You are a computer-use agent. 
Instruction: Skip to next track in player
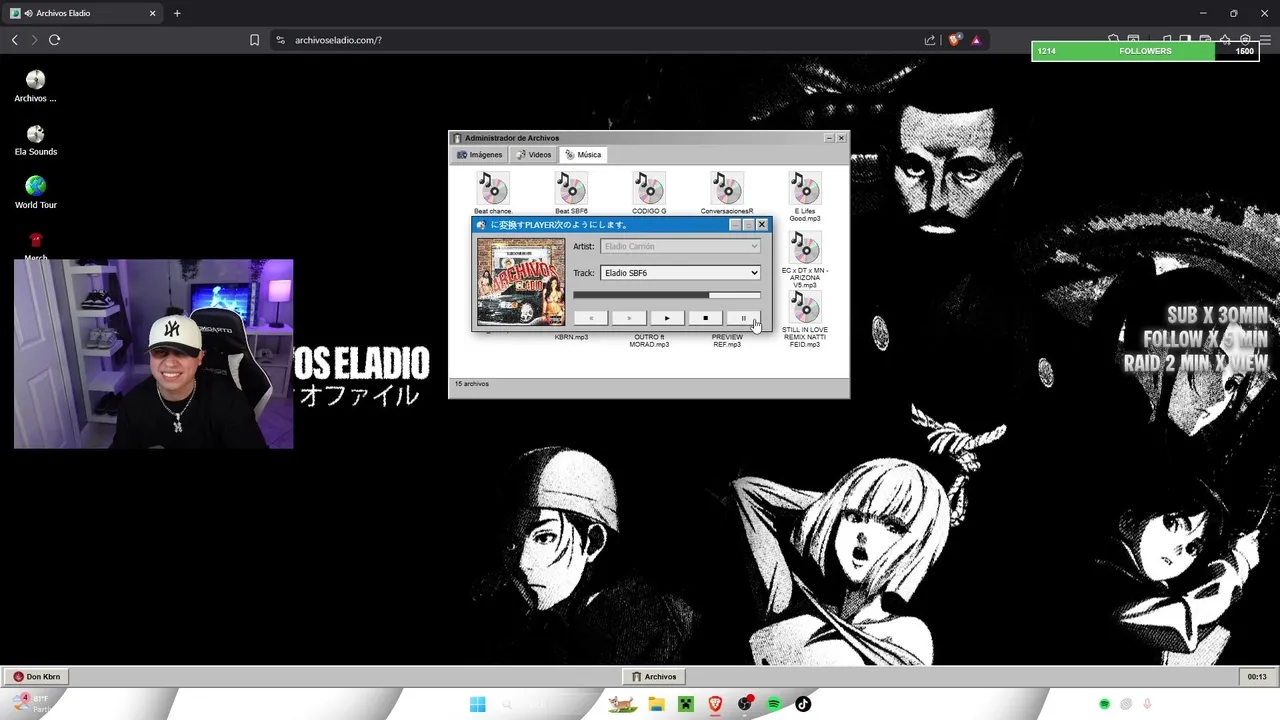629,318
